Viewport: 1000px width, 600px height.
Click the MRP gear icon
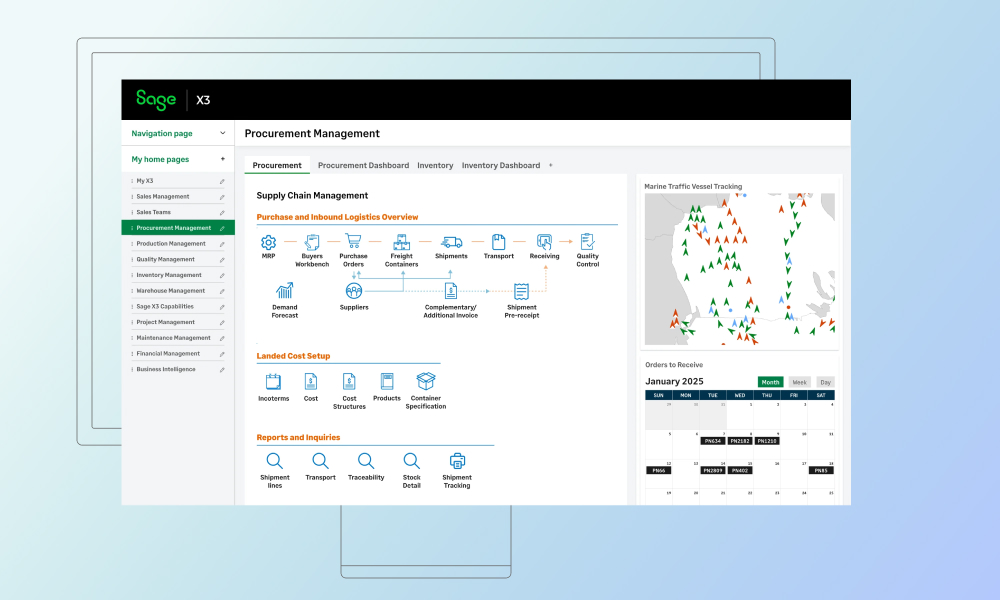pyautogui.click(x=268, y=242)
